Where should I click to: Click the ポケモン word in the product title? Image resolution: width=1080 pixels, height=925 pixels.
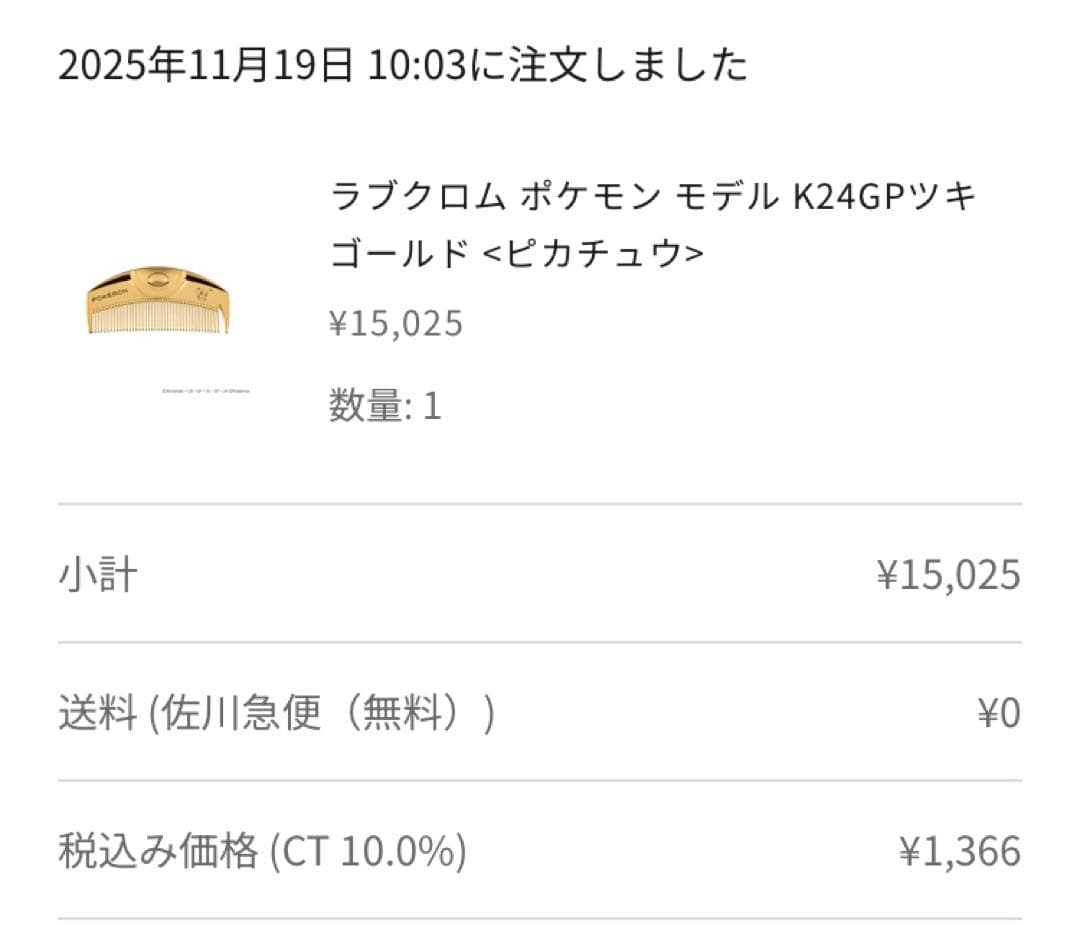588,197
